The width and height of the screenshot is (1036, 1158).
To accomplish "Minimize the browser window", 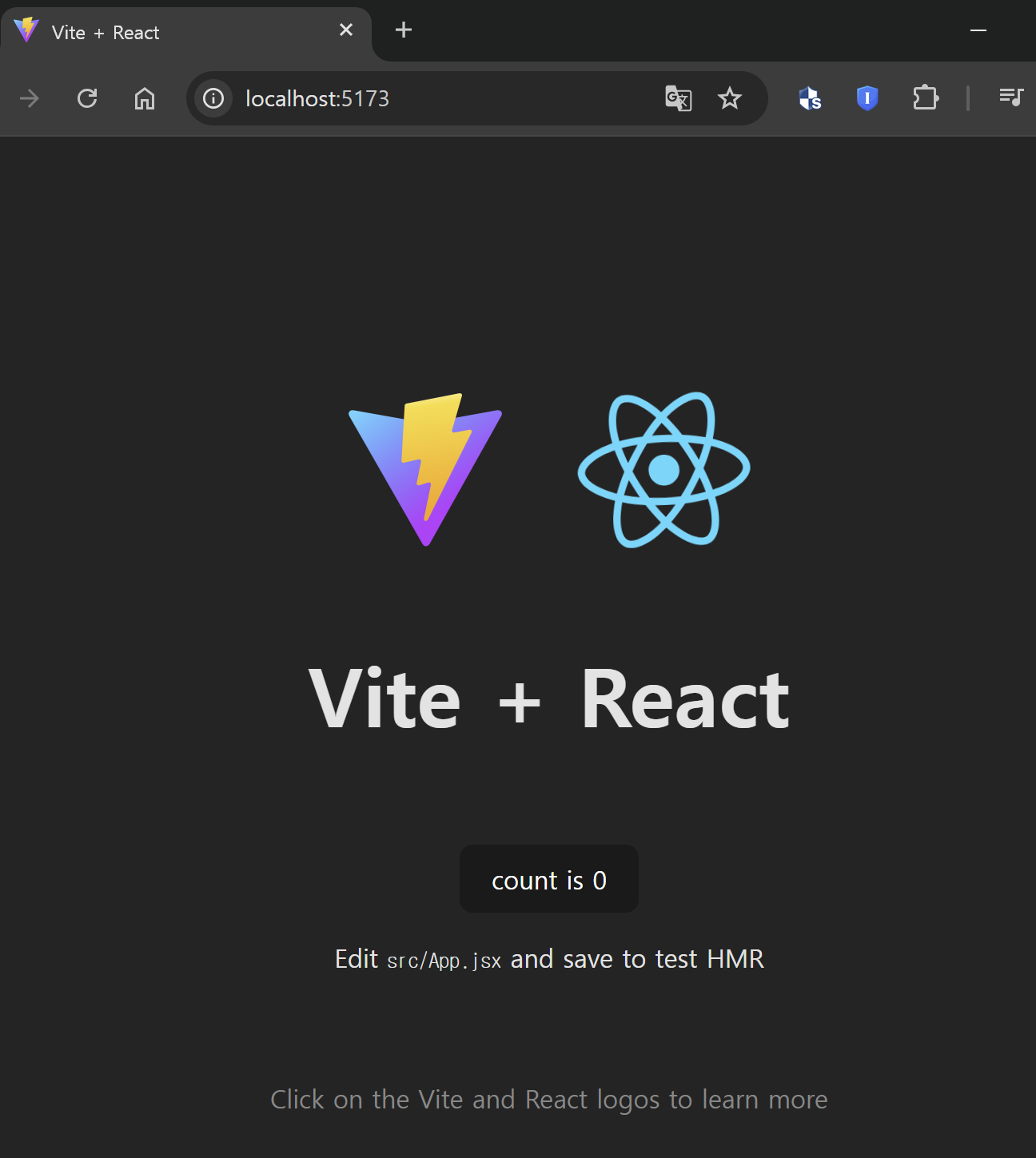I will (978, 30).
